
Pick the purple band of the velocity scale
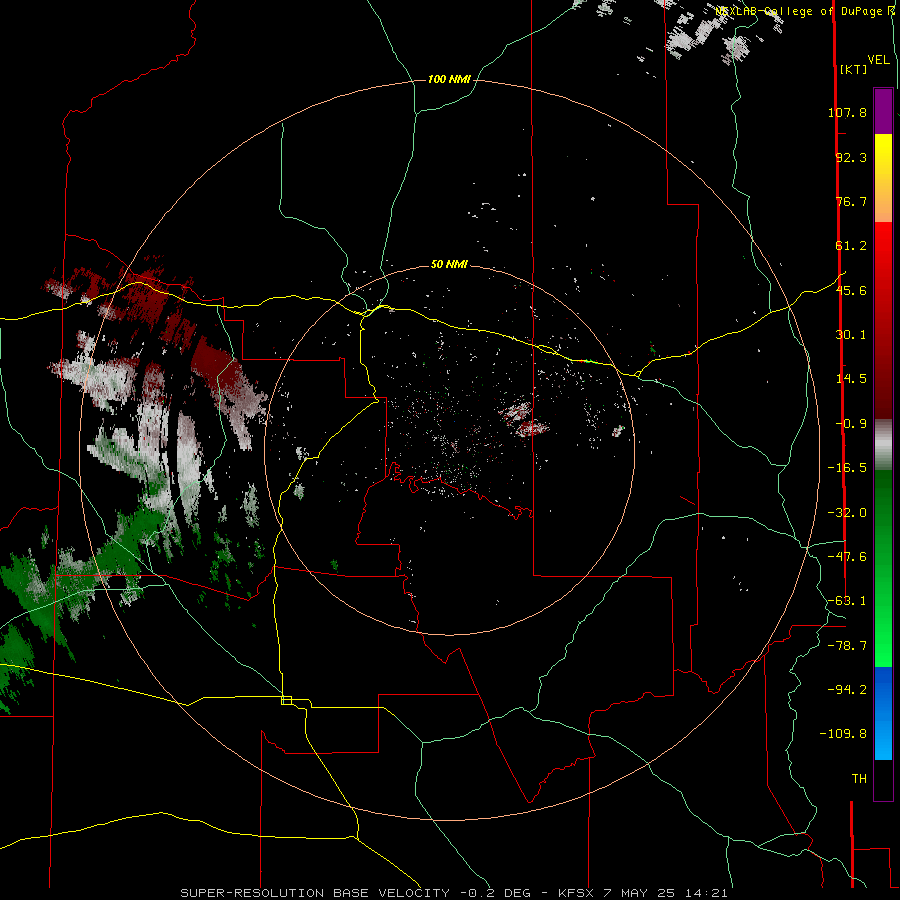tap(883, 111)
